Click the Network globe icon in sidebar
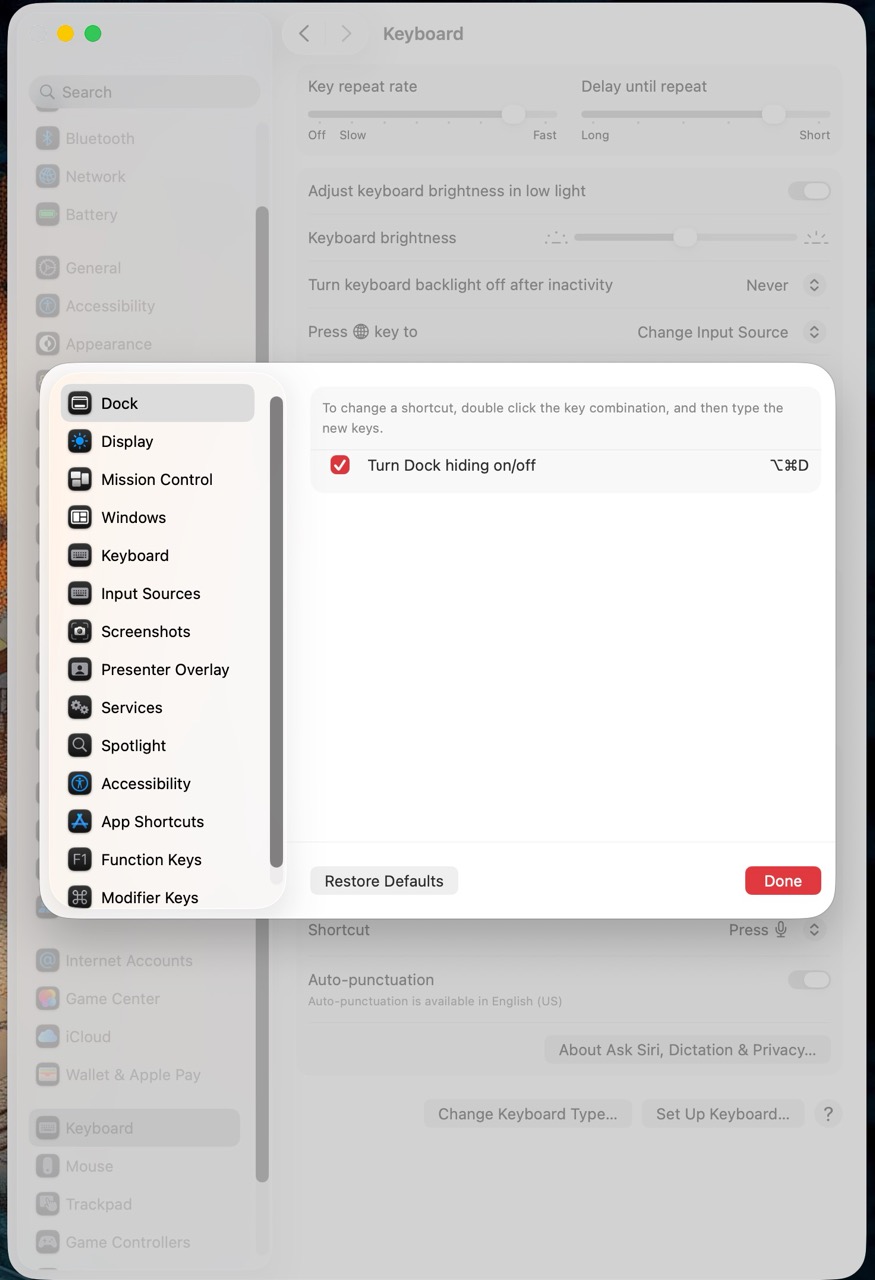 [48, 176]
